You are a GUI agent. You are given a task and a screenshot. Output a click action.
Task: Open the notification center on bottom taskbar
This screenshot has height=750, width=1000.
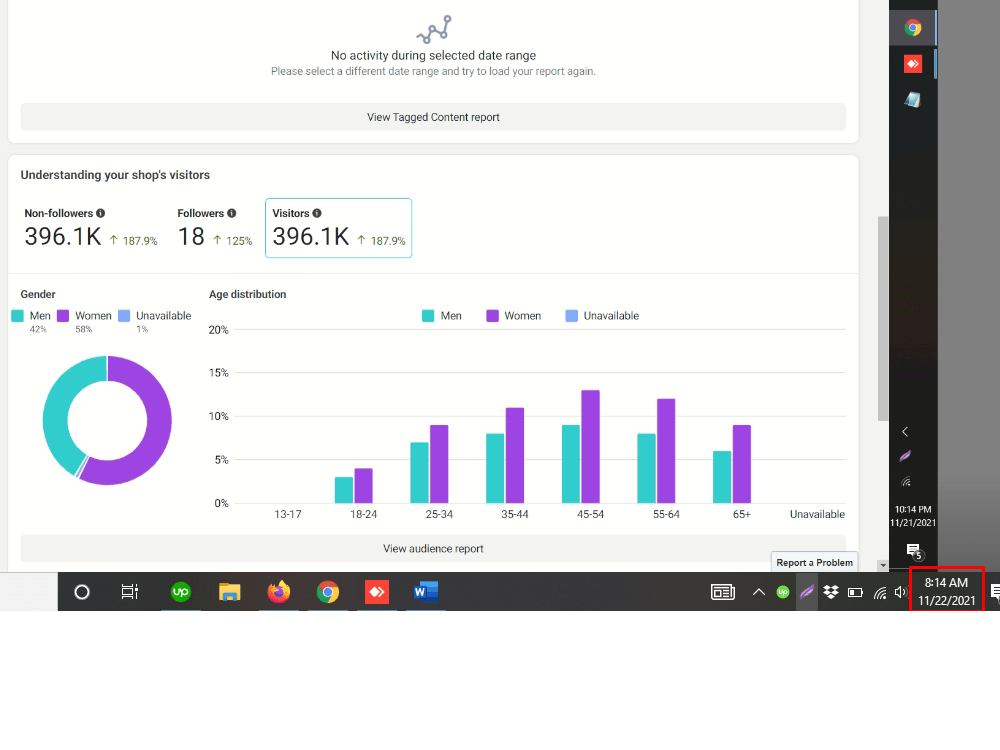[x=995, y=592]
